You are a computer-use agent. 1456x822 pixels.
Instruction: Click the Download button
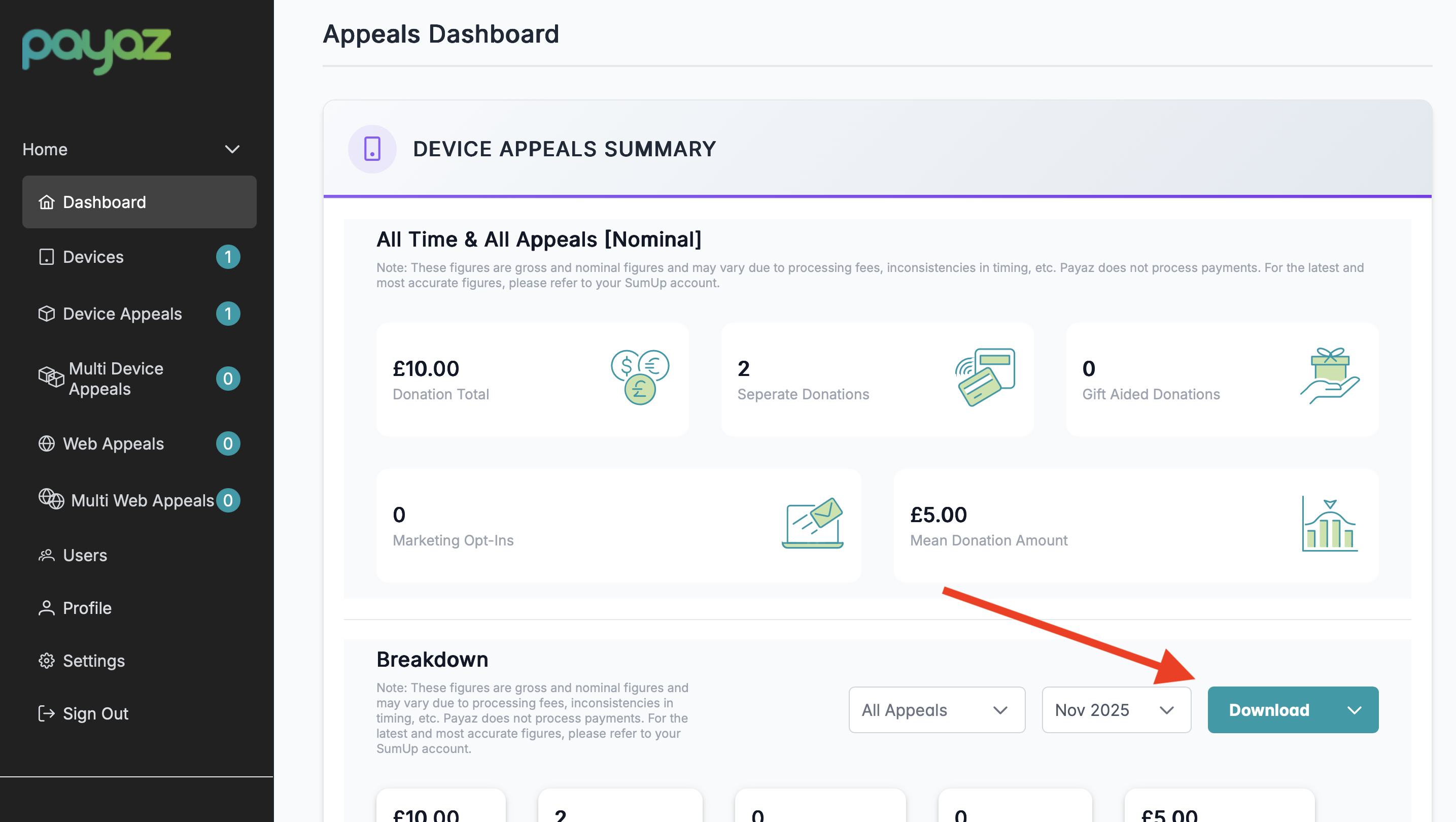pos(1269,710)
